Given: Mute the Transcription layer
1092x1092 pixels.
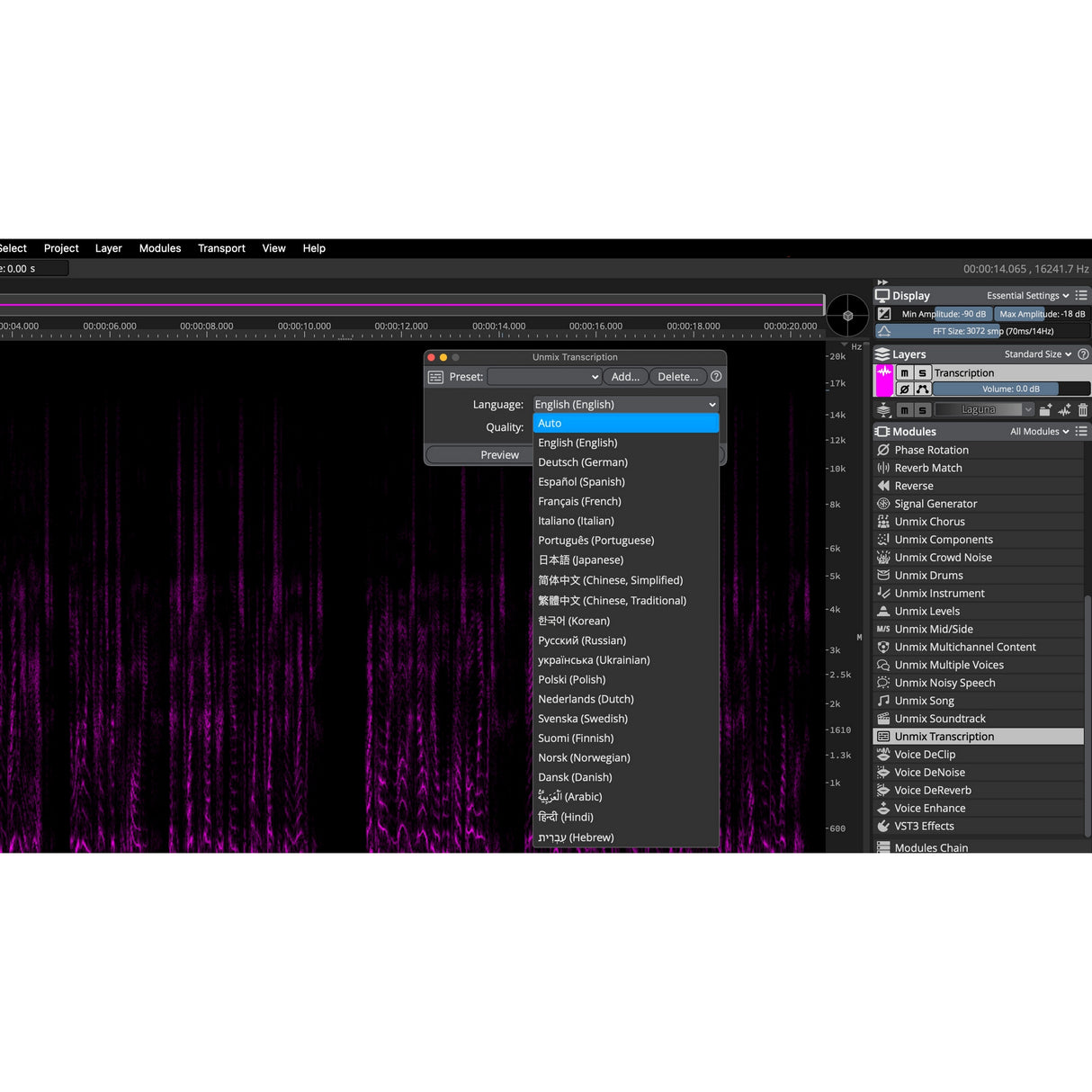Looking at the screenshot, I should tap(906, 371).
